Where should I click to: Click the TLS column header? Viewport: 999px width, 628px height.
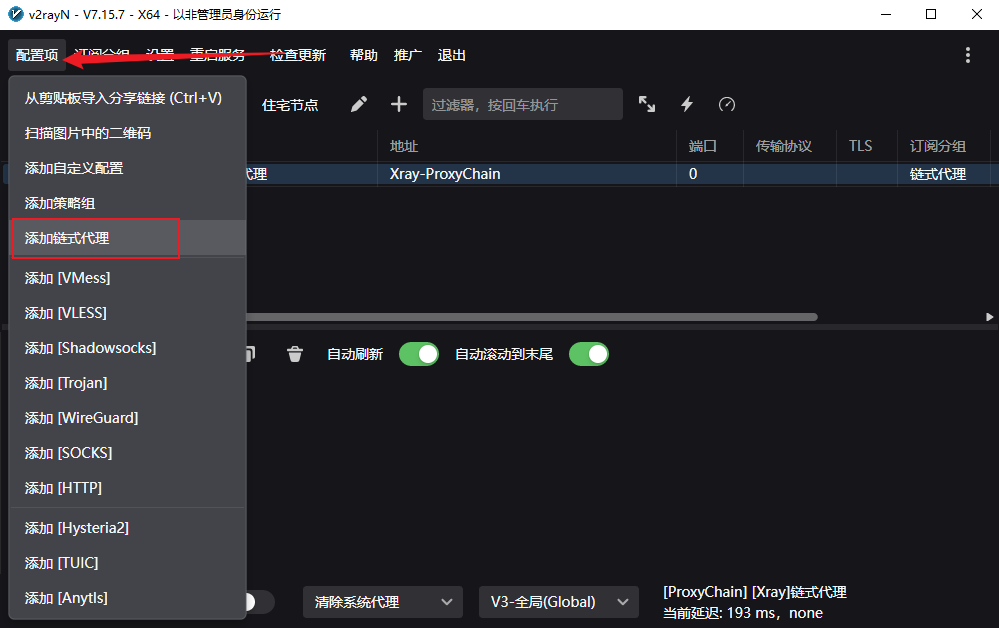click(x=860, y=146)
